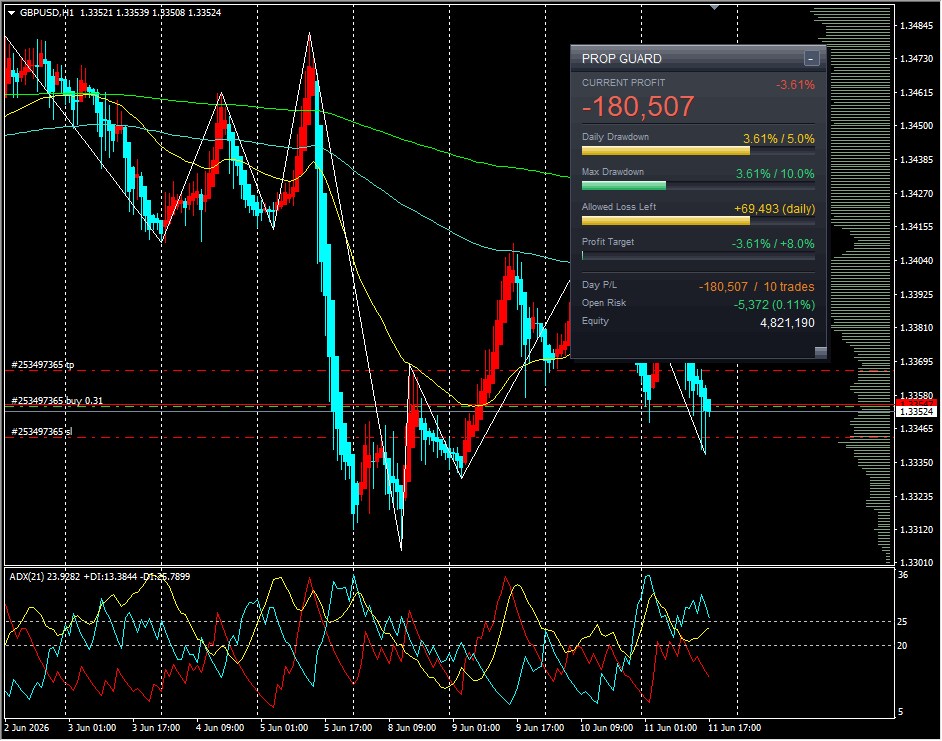The width and height of the screenshot is (942, 741).
Task: Click the large red -180,507 profit value
Action: point(638,107)
